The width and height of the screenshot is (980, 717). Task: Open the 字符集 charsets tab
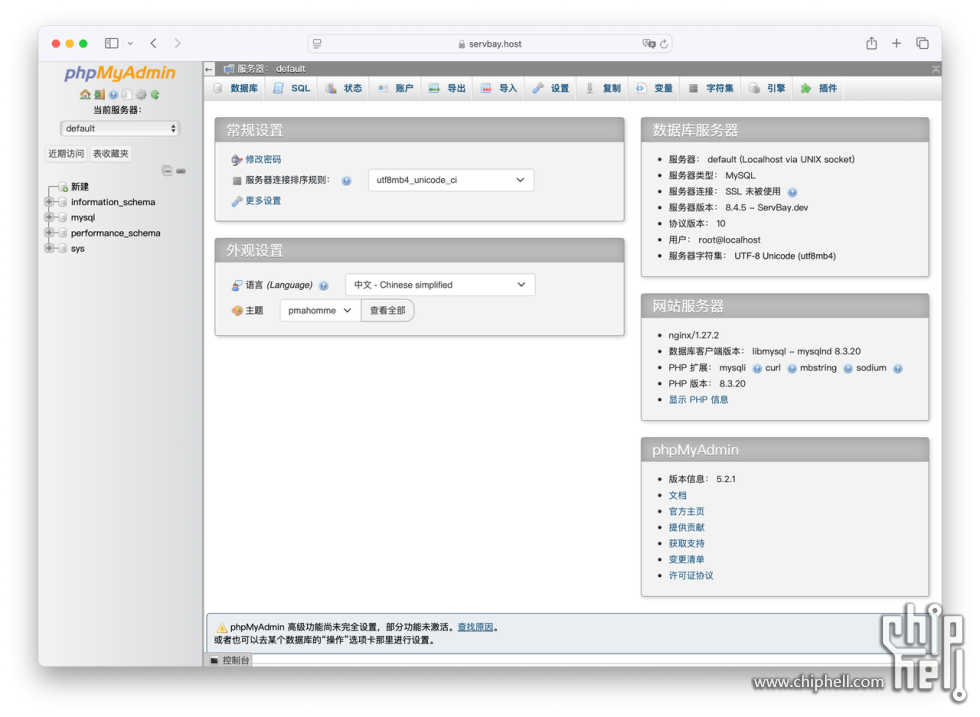point(712,88)
